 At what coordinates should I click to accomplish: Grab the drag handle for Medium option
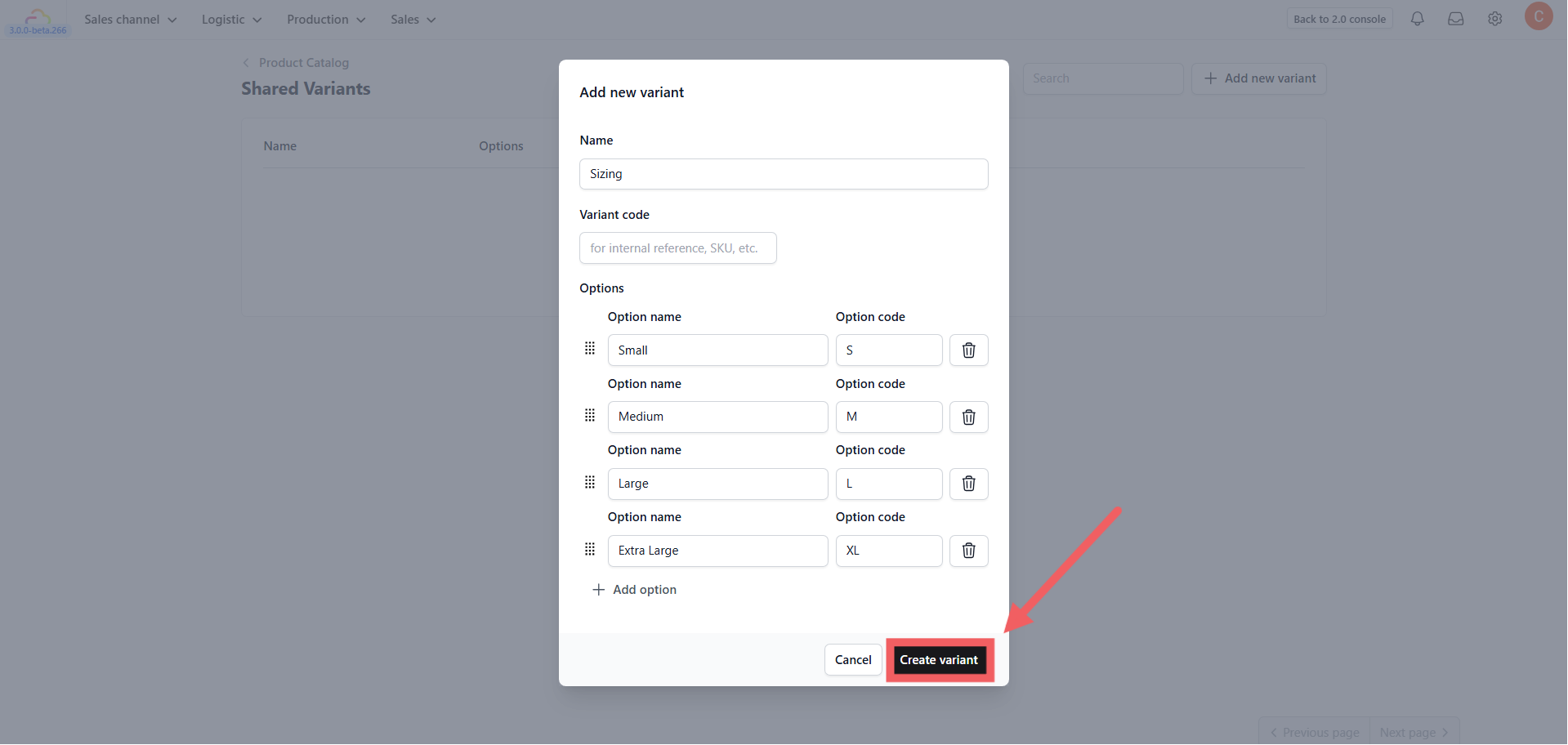click(x=590, y=416)
